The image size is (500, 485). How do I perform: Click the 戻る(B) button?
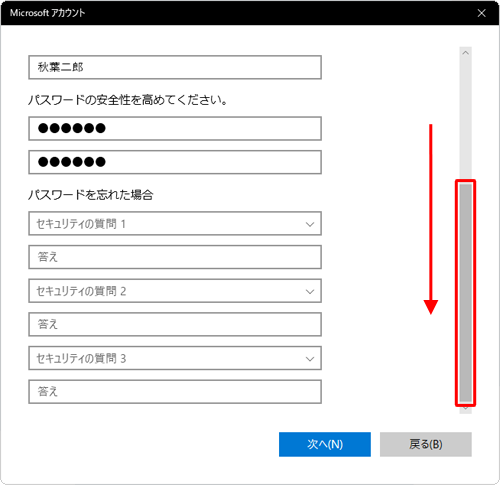point(426,444)
